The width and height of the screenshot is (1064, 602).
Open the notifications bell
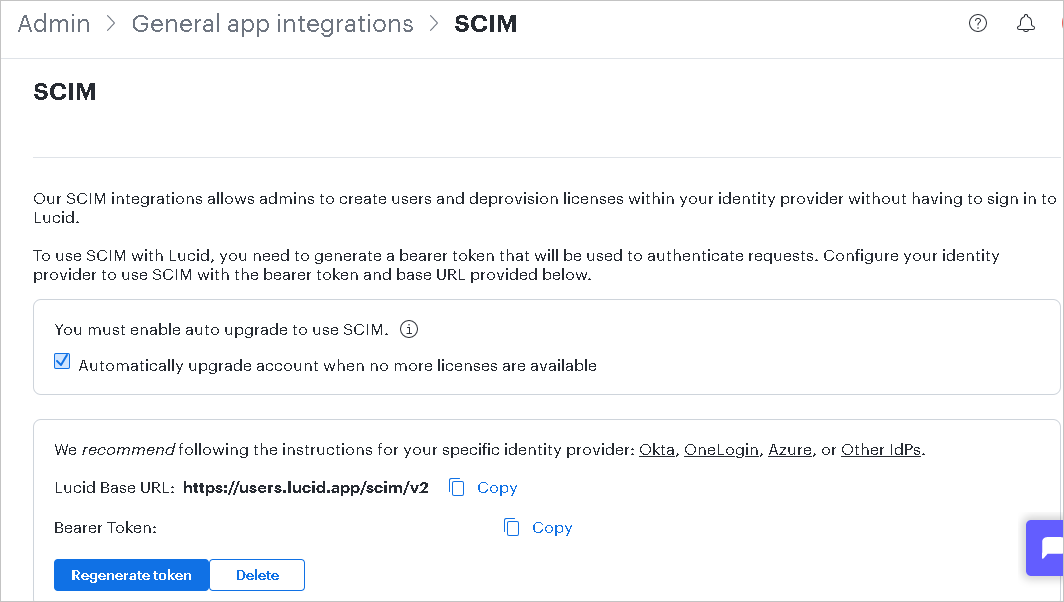[x=1025, y=24]
